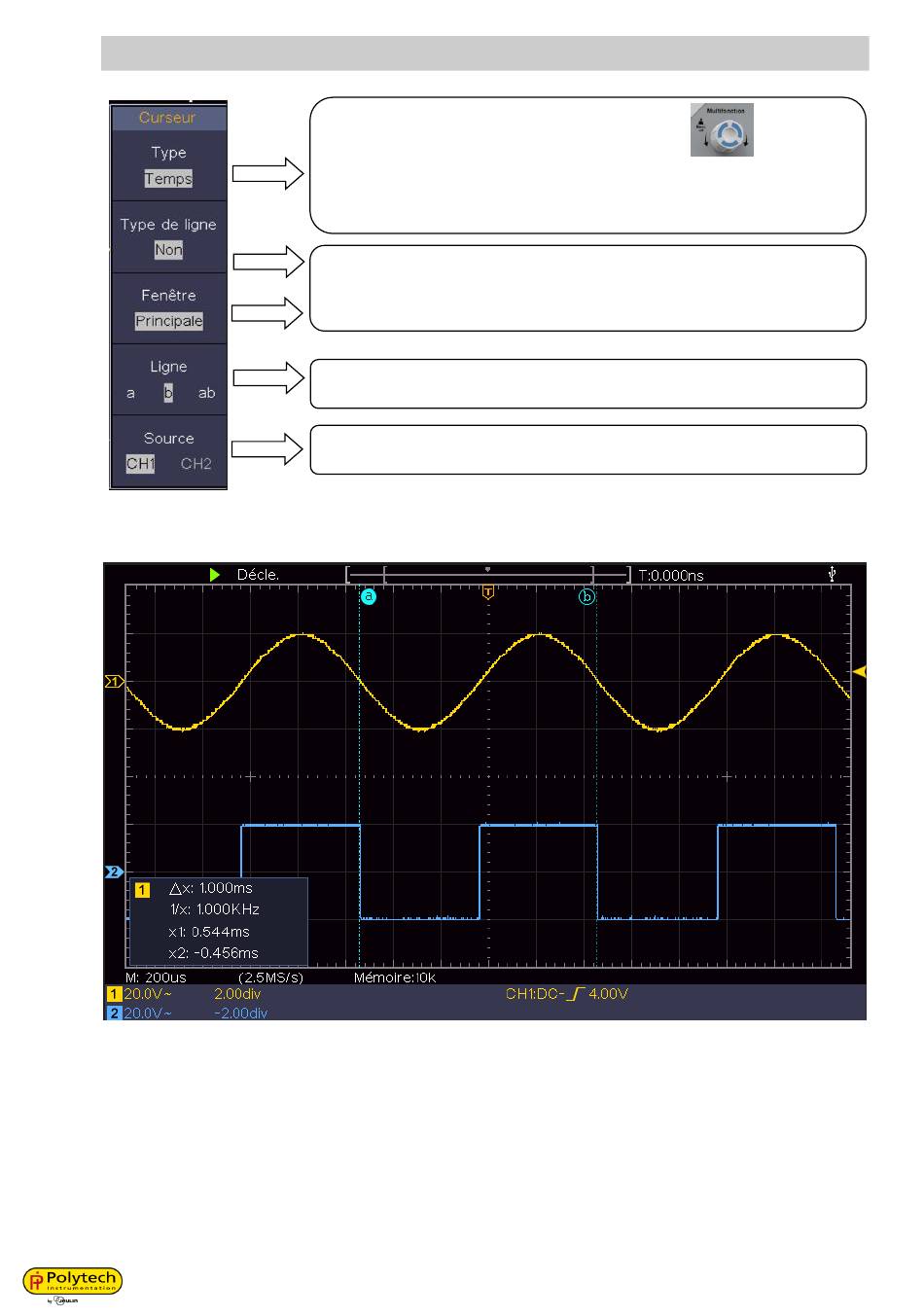Click the memory position bar at top

[488, 575]
